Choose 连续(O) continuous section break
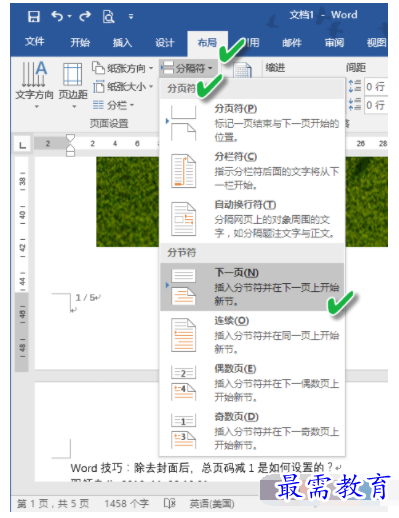 (x=252, y=335)
